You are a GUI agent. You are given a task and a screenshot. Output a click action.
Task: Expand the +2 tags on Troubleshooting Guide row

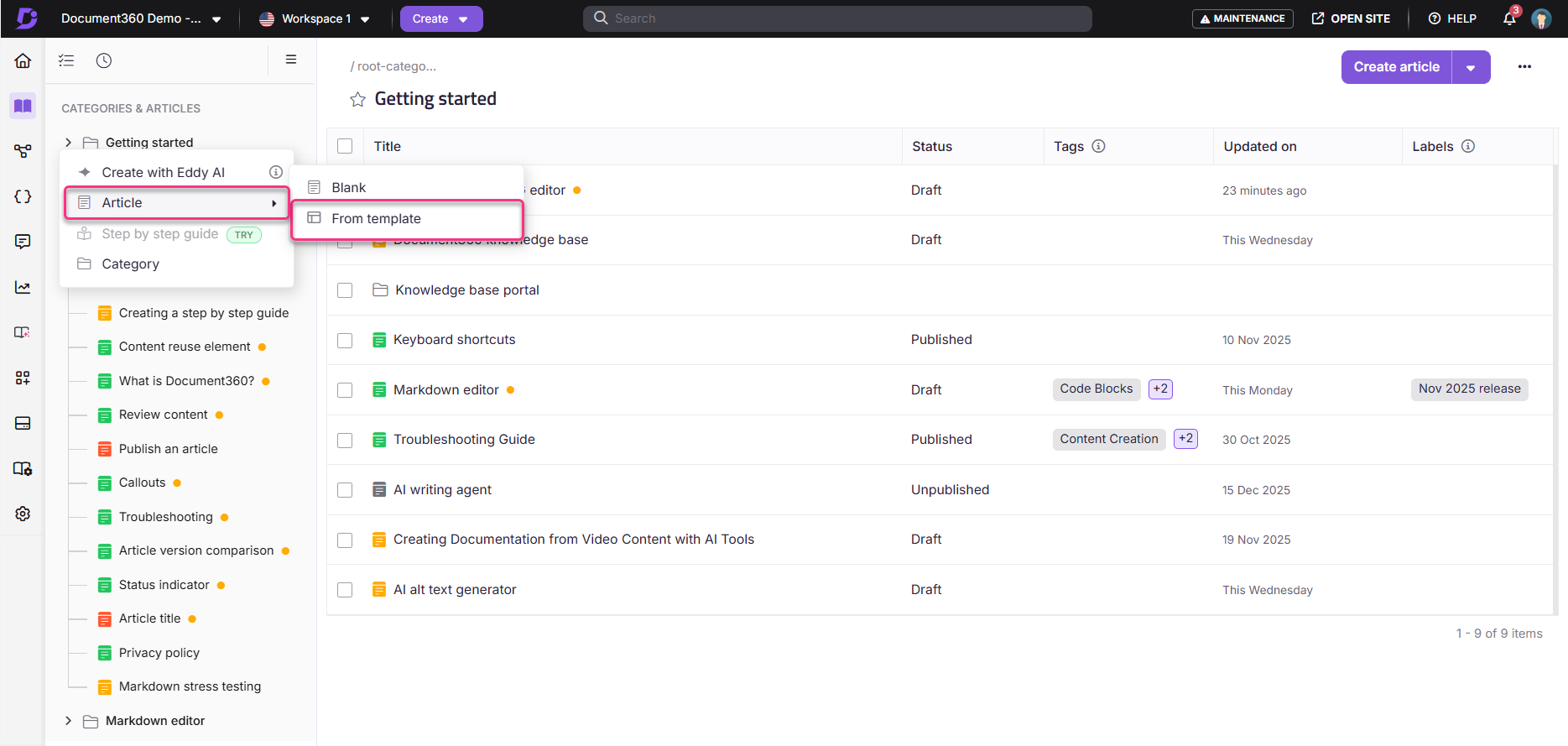pyautogui.click(x=1185, y=438)
